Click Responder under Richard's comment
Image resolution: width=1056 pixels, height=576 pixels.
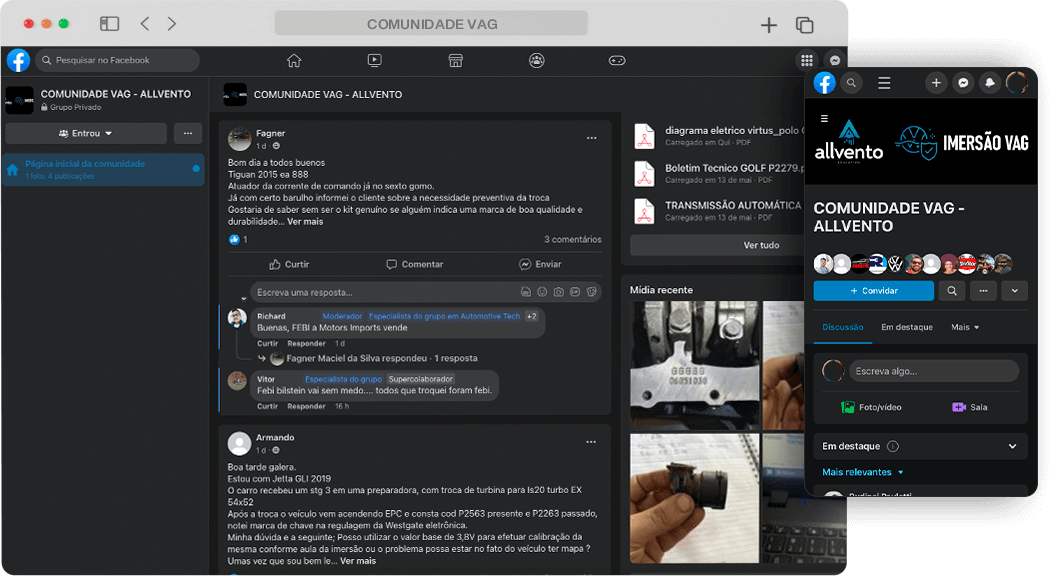(x=306, y=344)
